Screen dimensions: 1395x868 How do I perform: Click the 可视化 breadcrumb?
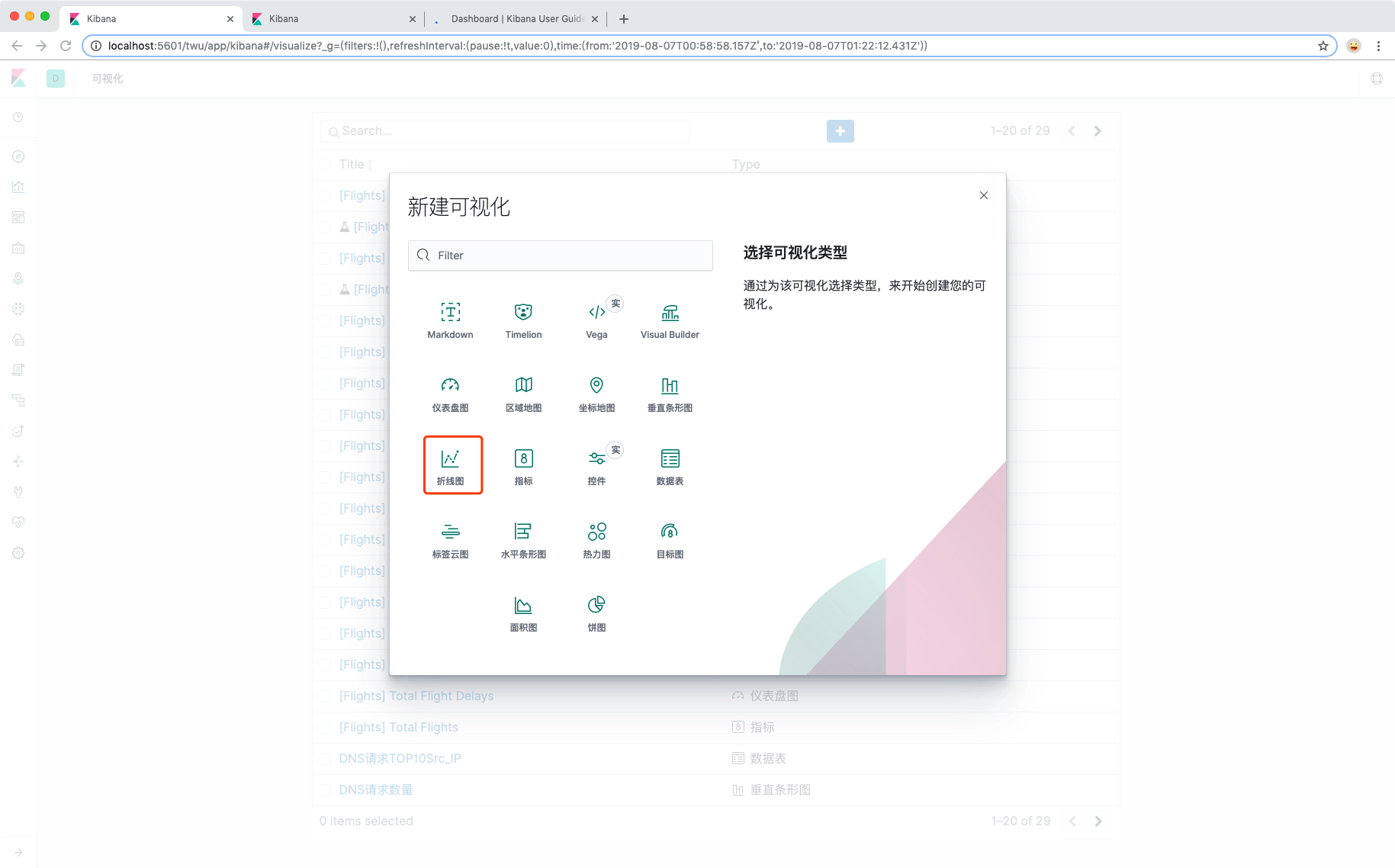(x=108, y=79)
